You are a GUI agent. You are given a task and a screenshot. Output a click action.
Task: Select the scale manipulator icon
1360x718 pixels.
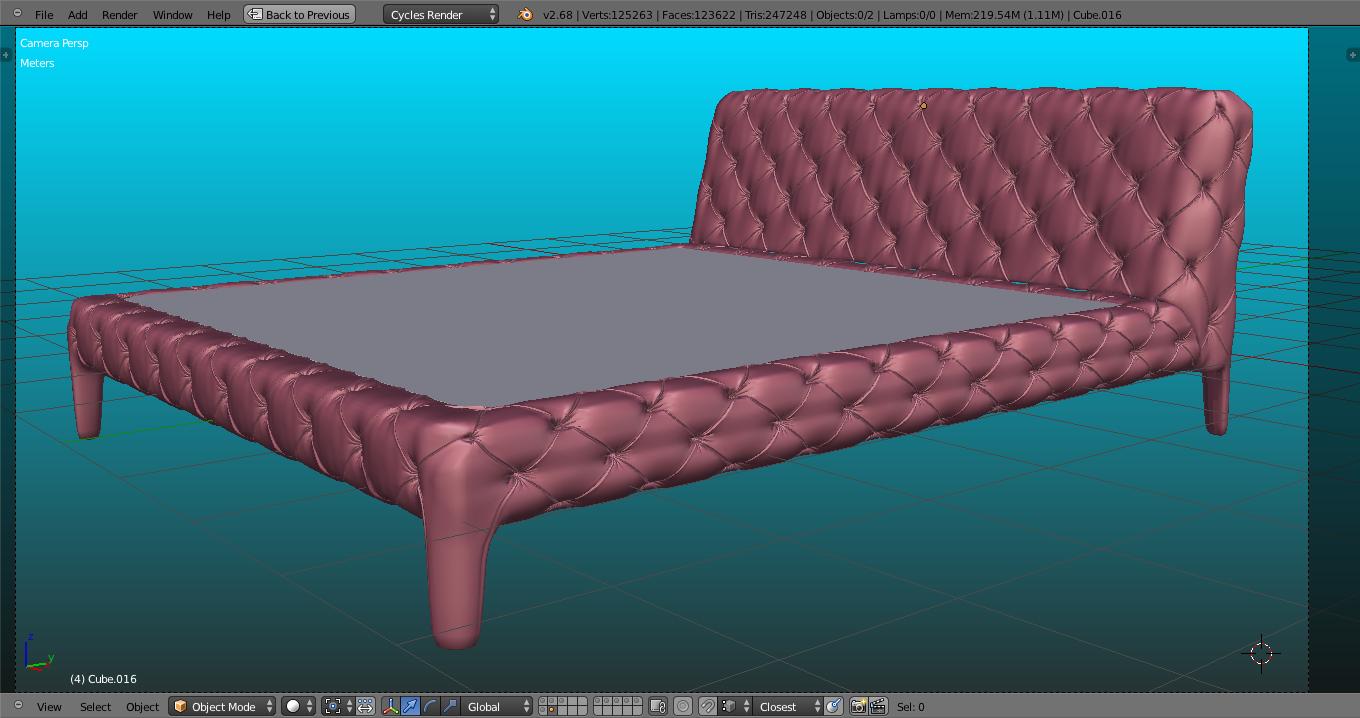coord(450,706)
